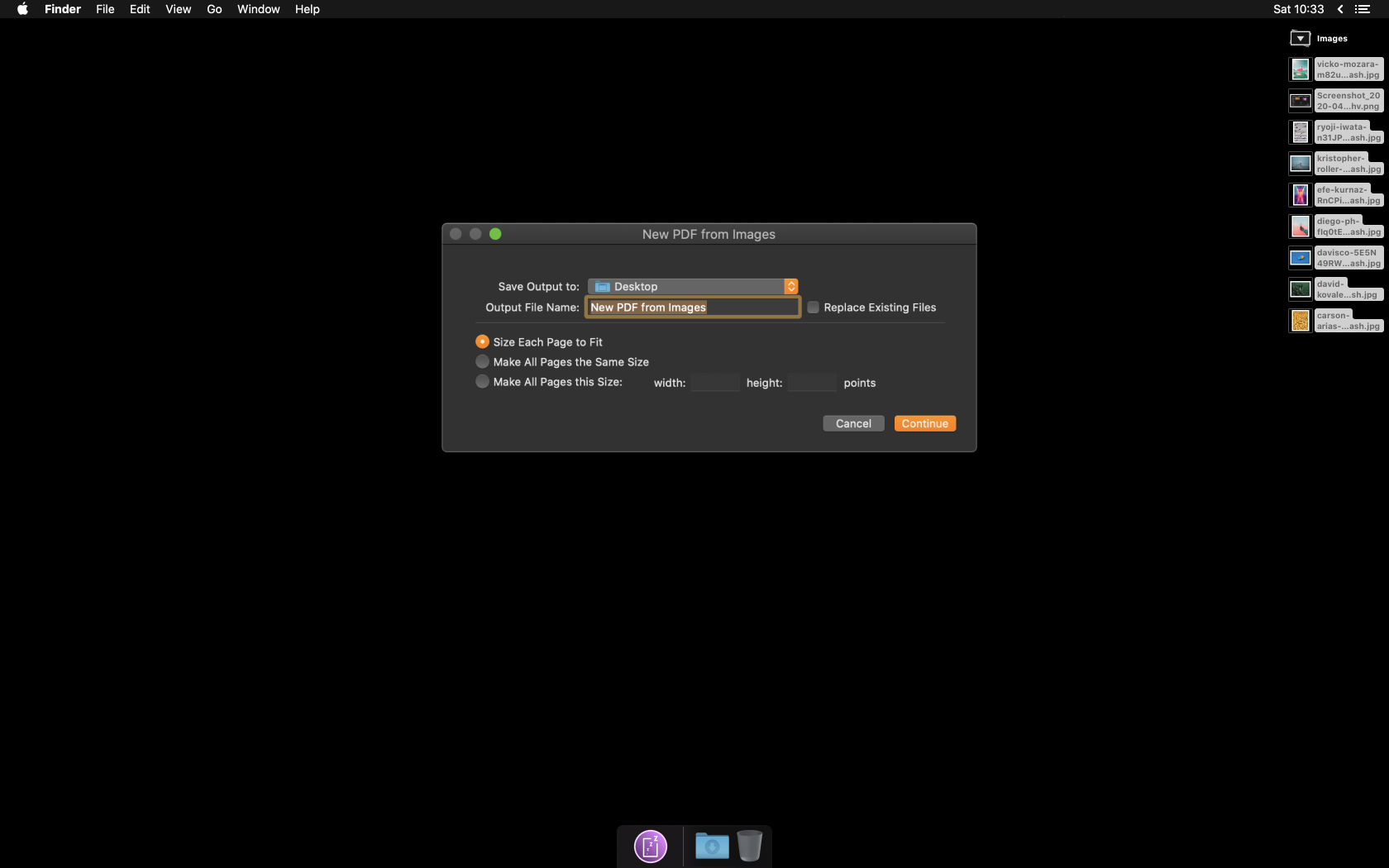Click the height input field

812,383
